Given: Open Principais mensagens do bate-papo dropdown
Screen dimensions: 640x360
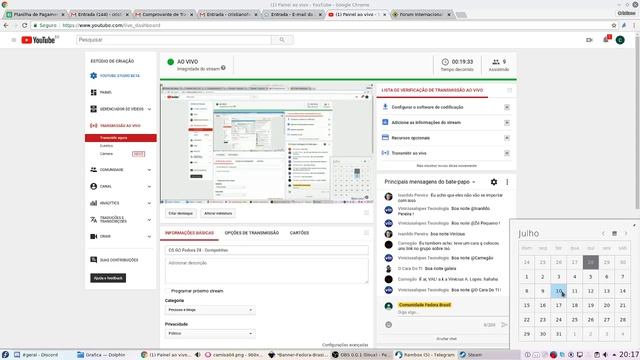Looking at the screenshot, I should point(430,182).
